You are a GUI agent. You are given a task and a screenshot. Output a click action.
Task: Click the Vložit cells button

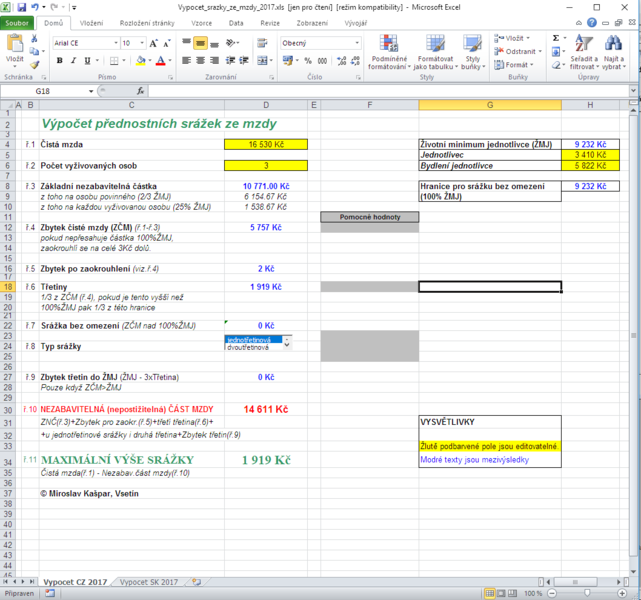click(512, 38)
